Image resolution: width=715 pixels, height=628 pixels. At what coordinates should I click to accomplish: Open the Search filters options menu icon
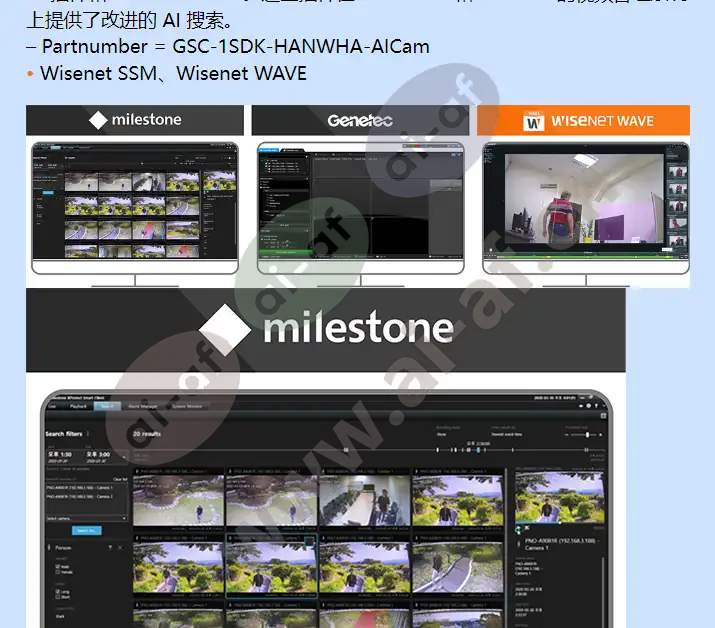(88, 434)
